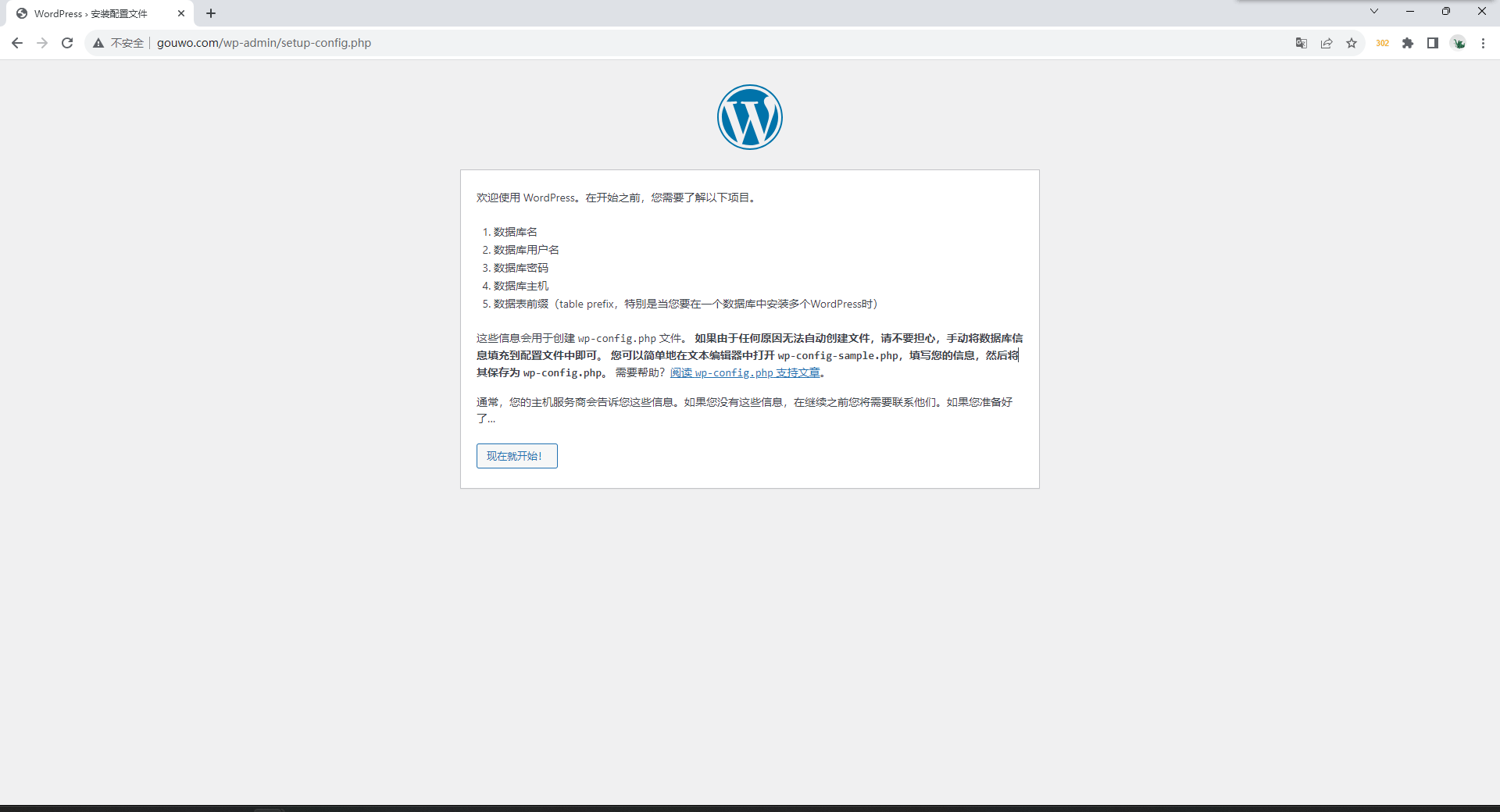1500x812 pixels.
Task: Go back to the previous page
Action: [17, 43]
